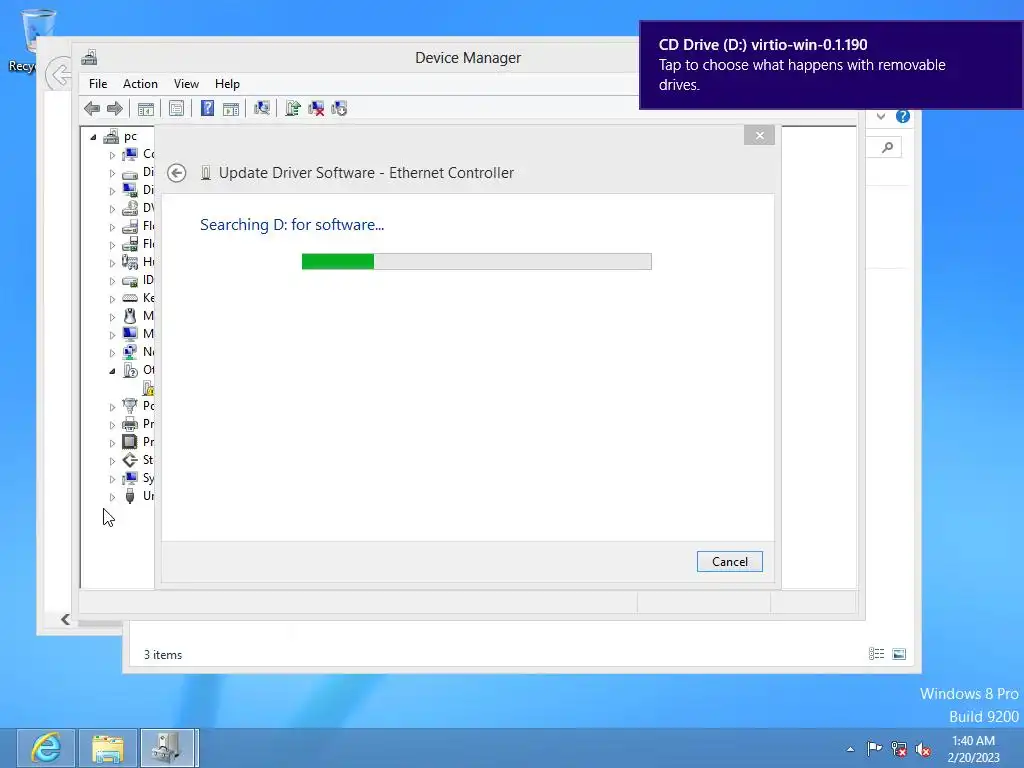This screenshot has width=1024, height=768.
Task: Click the search magnifier in the Explorer window
Action: tap(887, 148)
